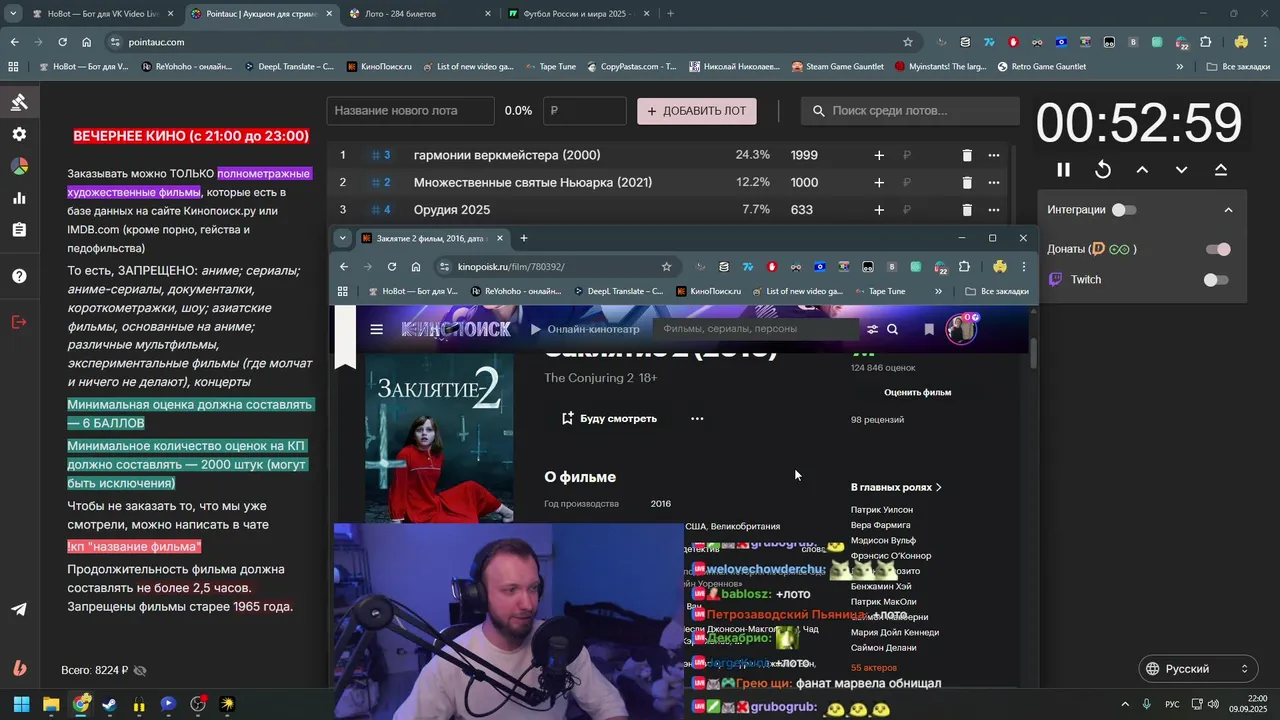The height and width of the screenshot is (720, 1280).
Task: Click Заклятие 2 movie poster
Action: point(439,437)
